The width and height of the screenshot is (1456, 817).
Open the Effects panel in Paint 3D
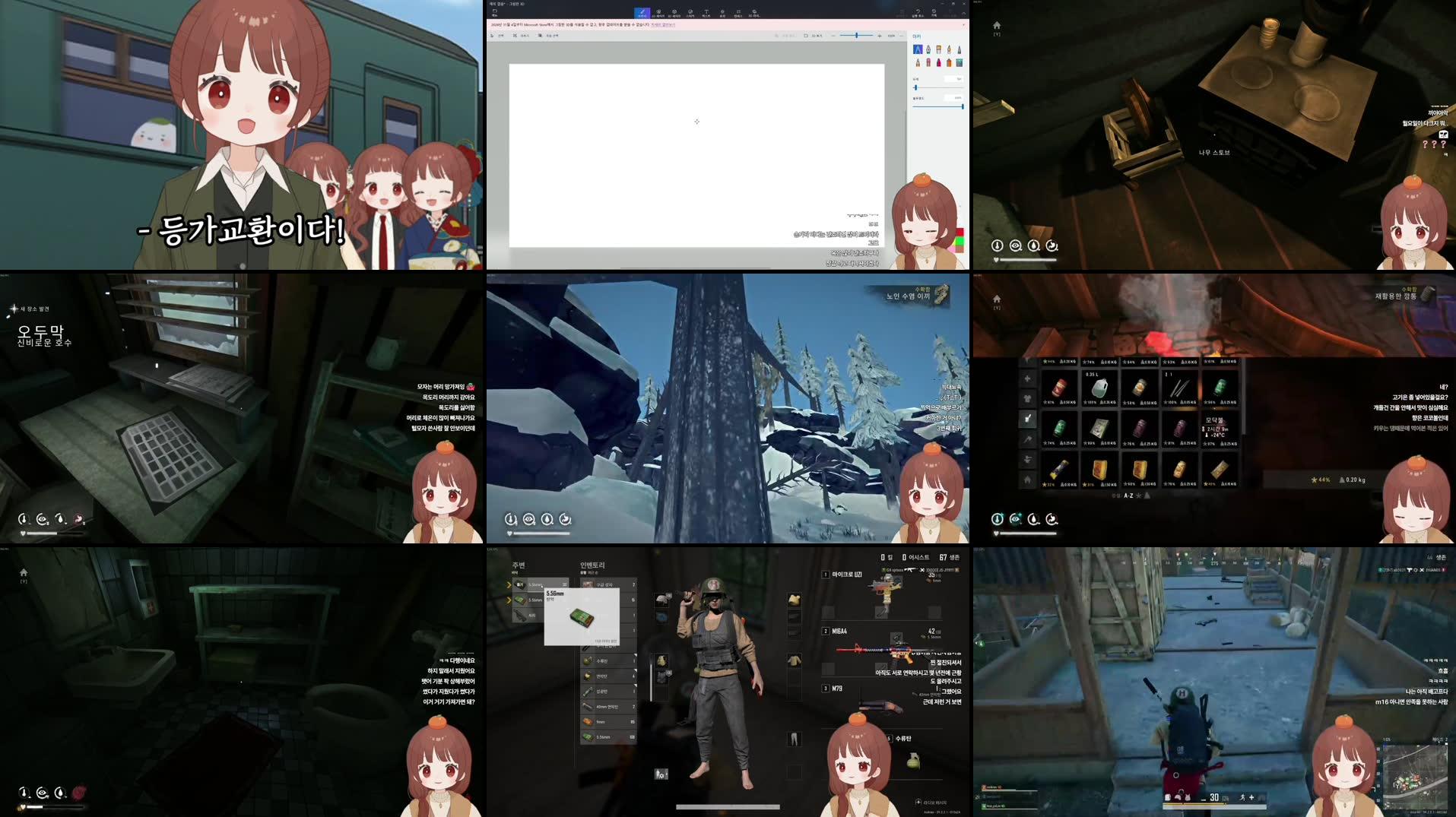tap(722, 12)
